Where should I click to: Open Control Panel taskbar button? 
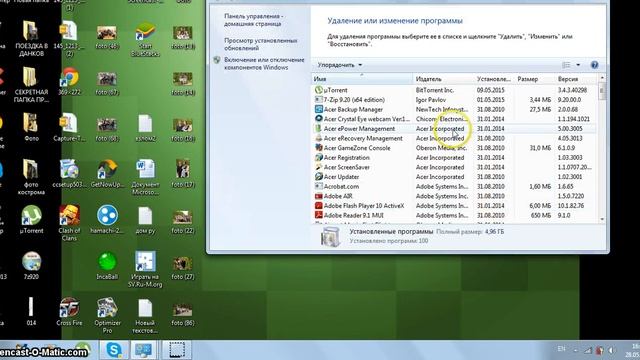click(143, 350)
